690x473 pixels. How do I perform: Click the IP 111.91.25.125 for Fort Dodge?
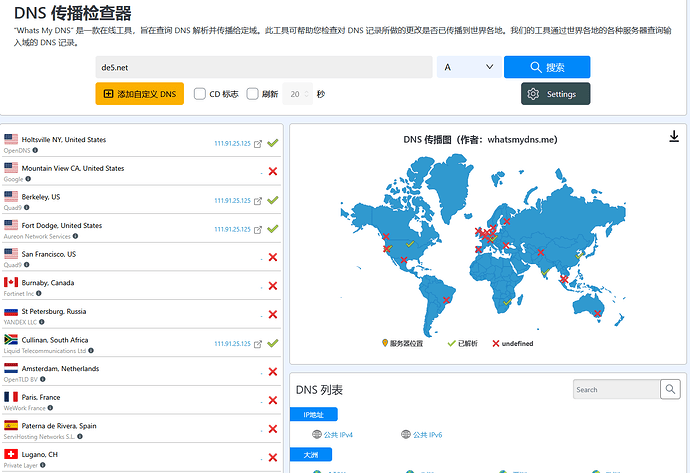coord(232,229)
